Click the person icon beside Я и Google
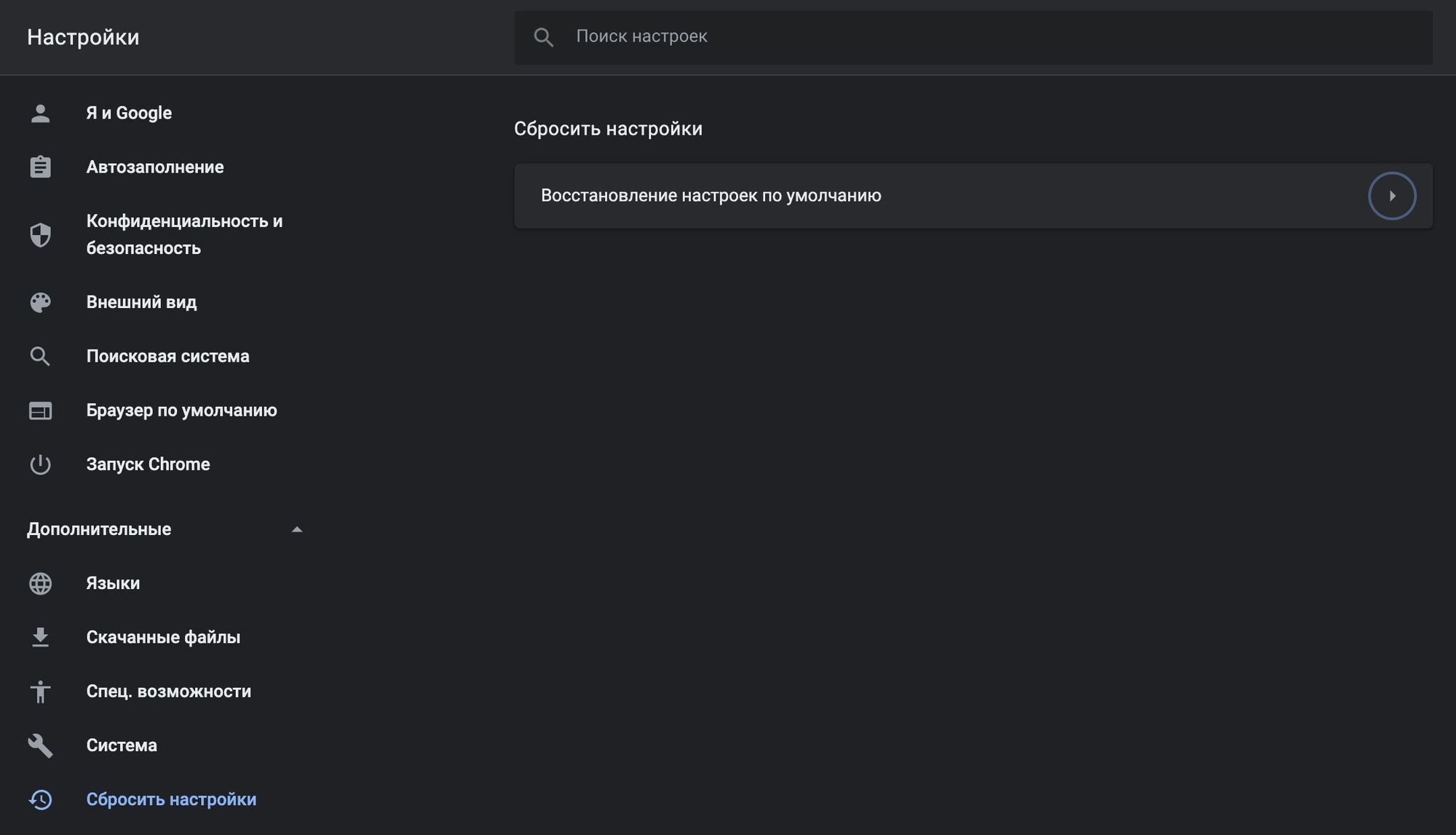This screenshot has width=1456, height=835. 40,113
